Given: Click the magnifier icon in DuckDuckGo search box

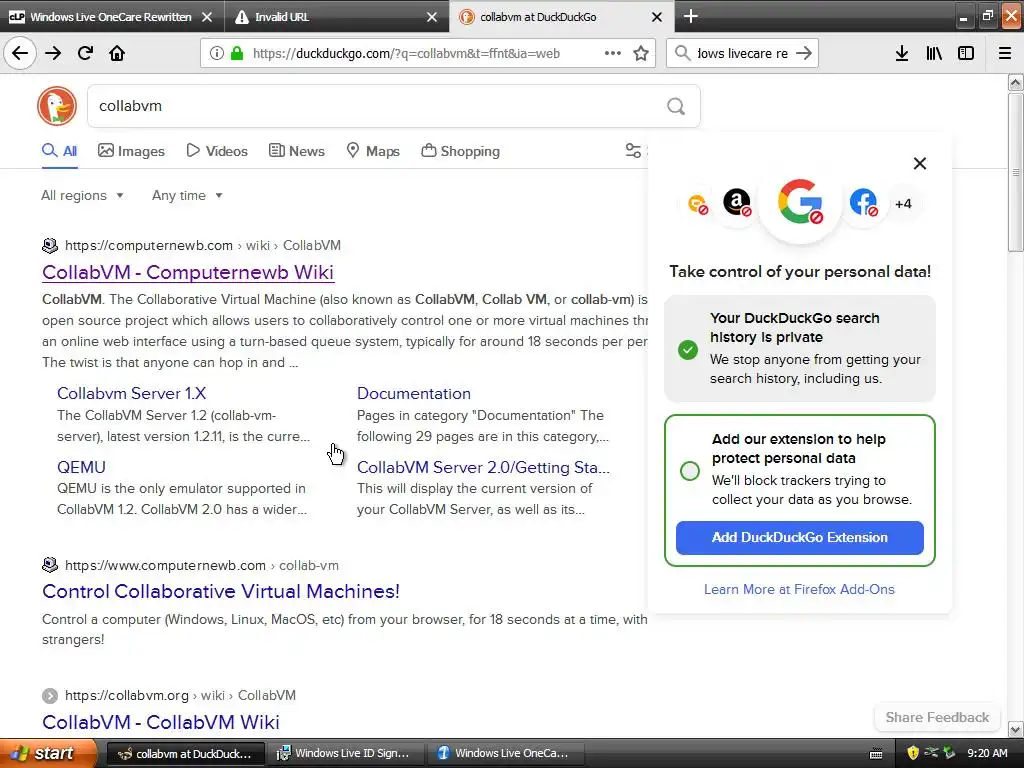Looking at the screenshot, I should coord(676,106).
